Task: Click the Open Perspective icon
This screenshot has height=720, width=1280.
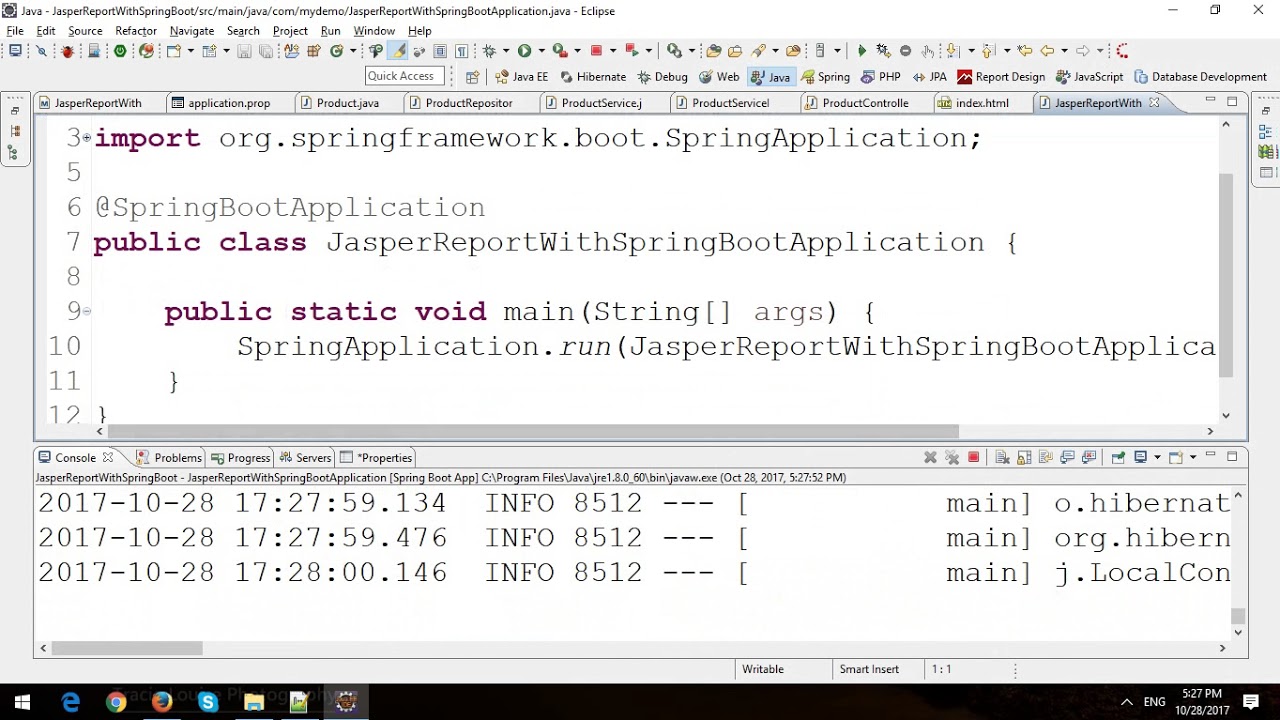Action: tap(473, 77)
